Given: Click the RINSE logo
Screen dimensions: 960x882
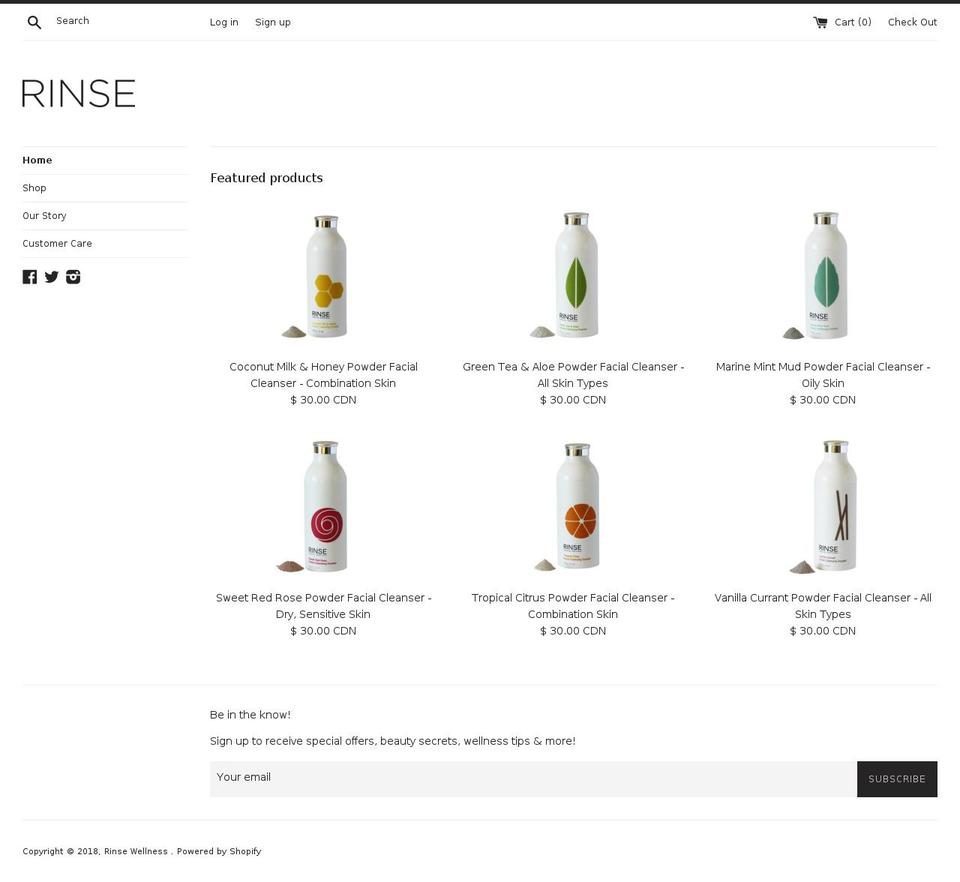Looking at the screenshot, I should click(x=78, y=94).
